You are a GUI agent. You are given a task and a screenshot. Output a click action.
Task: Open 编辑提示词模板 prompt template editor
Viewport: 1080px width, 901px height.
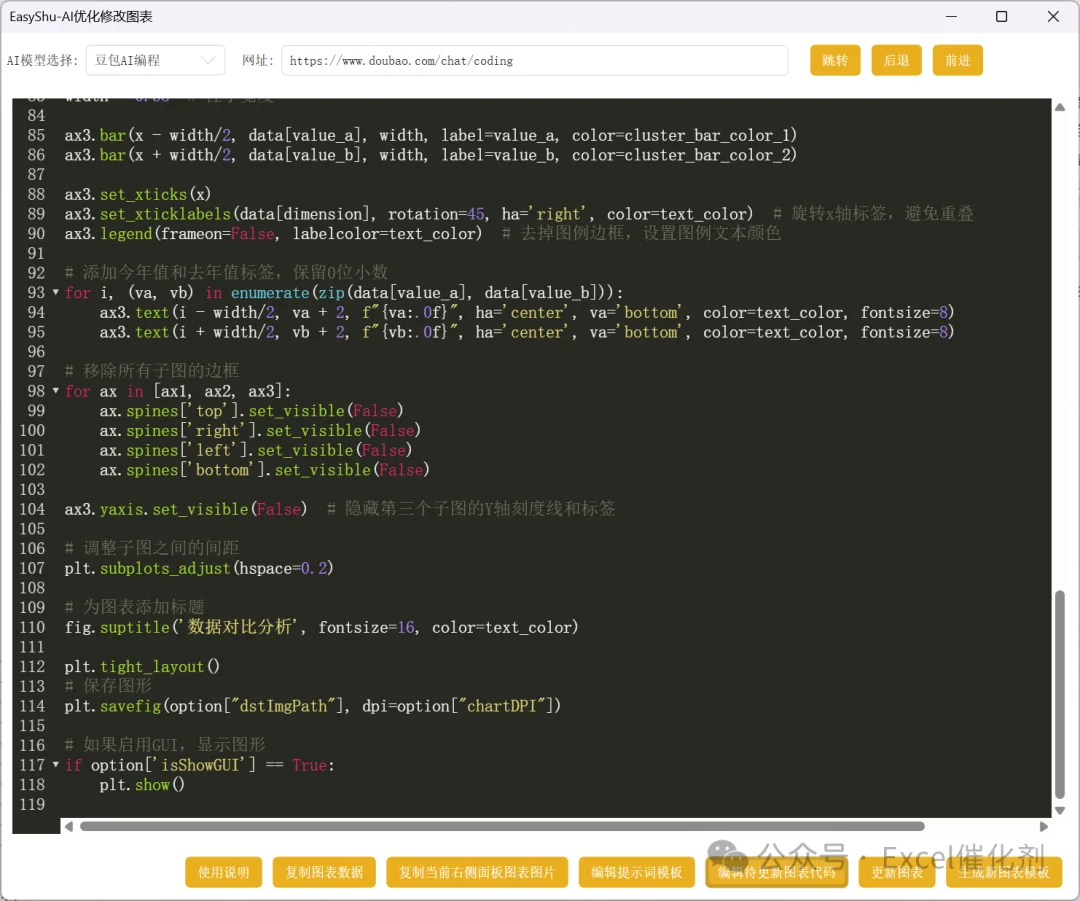pyautogui.click(x=636, y=872)
